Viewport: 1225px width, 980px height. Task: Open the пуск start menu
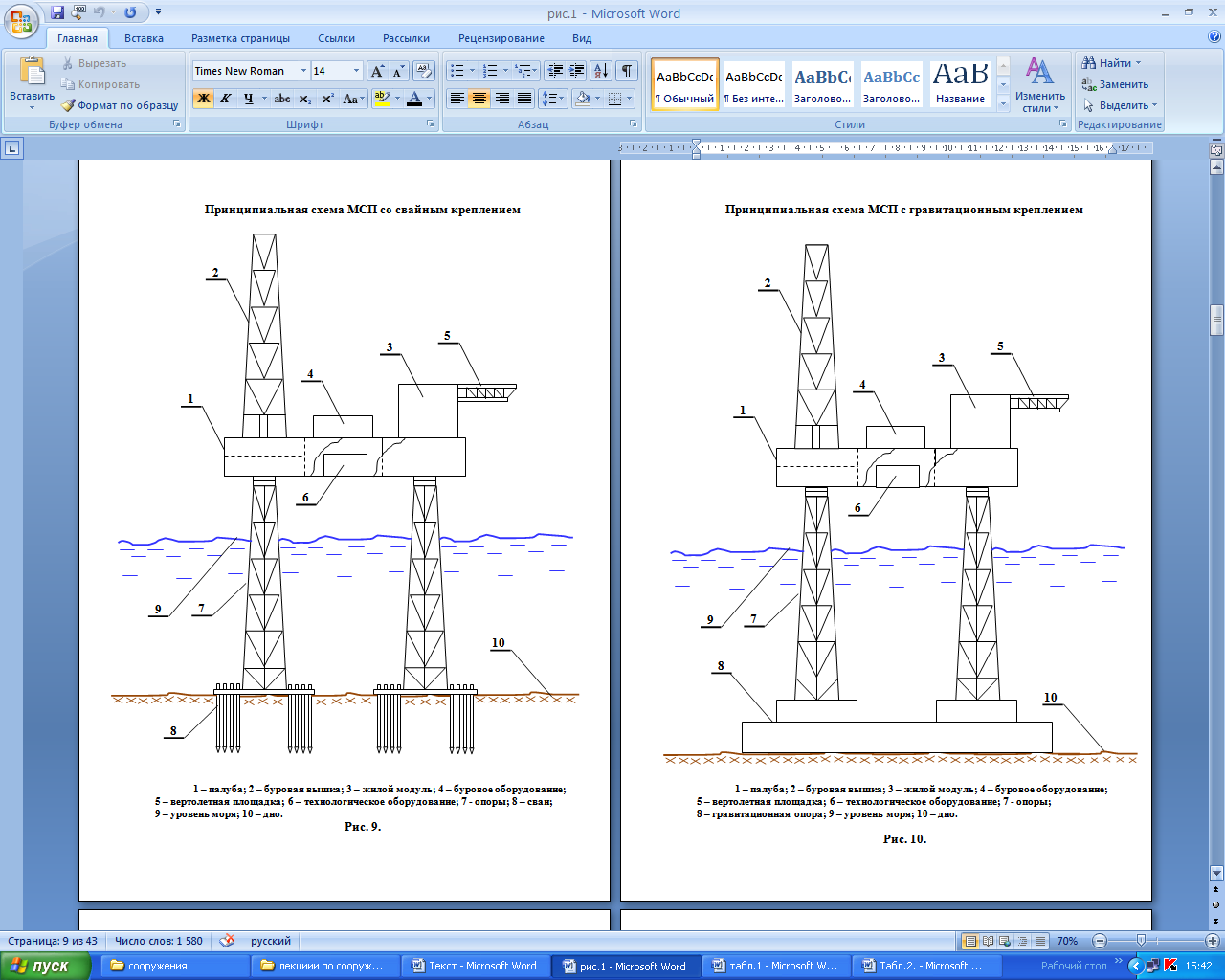pos(43,966)
